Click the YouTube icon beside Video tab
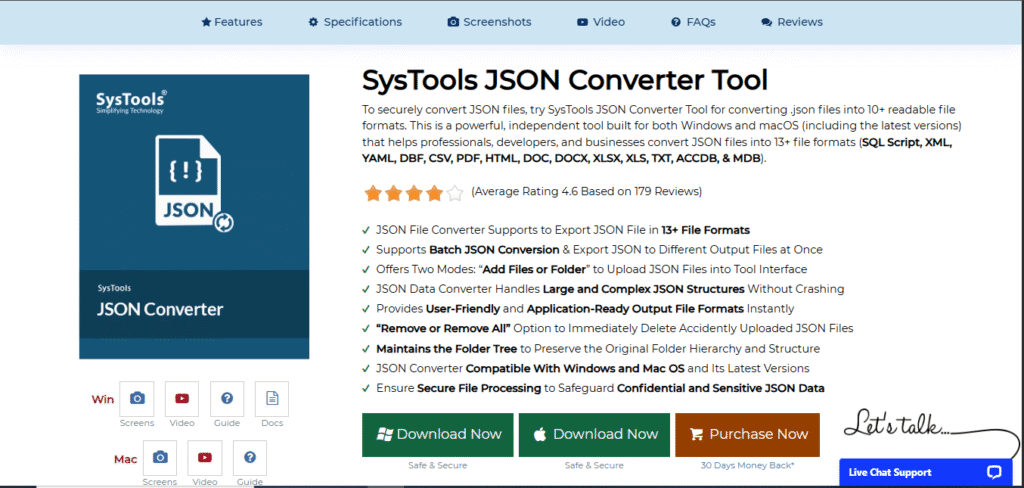Screen dimensions: 1024x488 click(x=583, y=22)
